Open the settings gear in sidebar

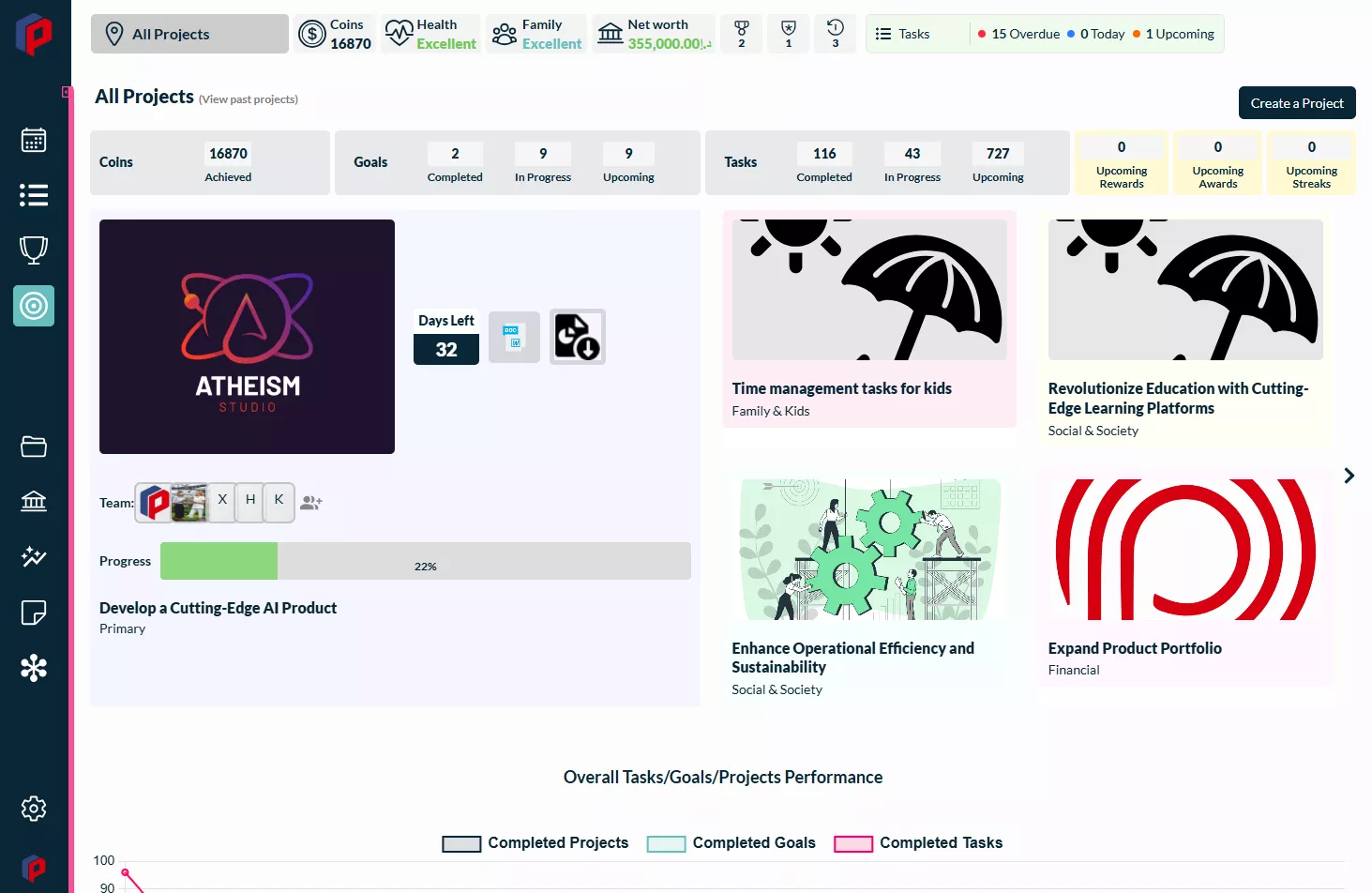pyautogui.click(x=34, y=809)
